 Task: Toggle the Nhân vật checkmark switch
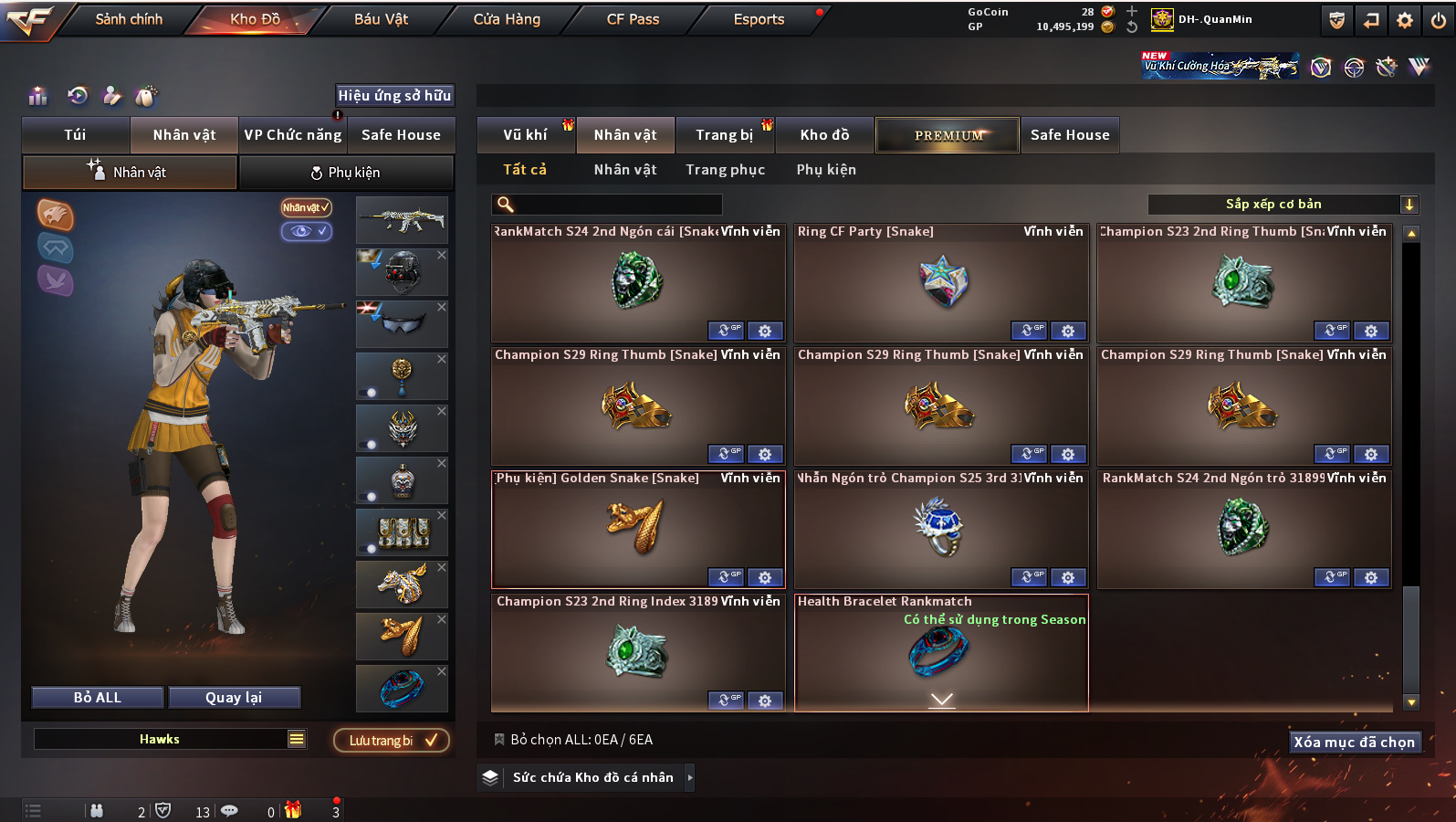pyautogui.click(x=306, y=207)
